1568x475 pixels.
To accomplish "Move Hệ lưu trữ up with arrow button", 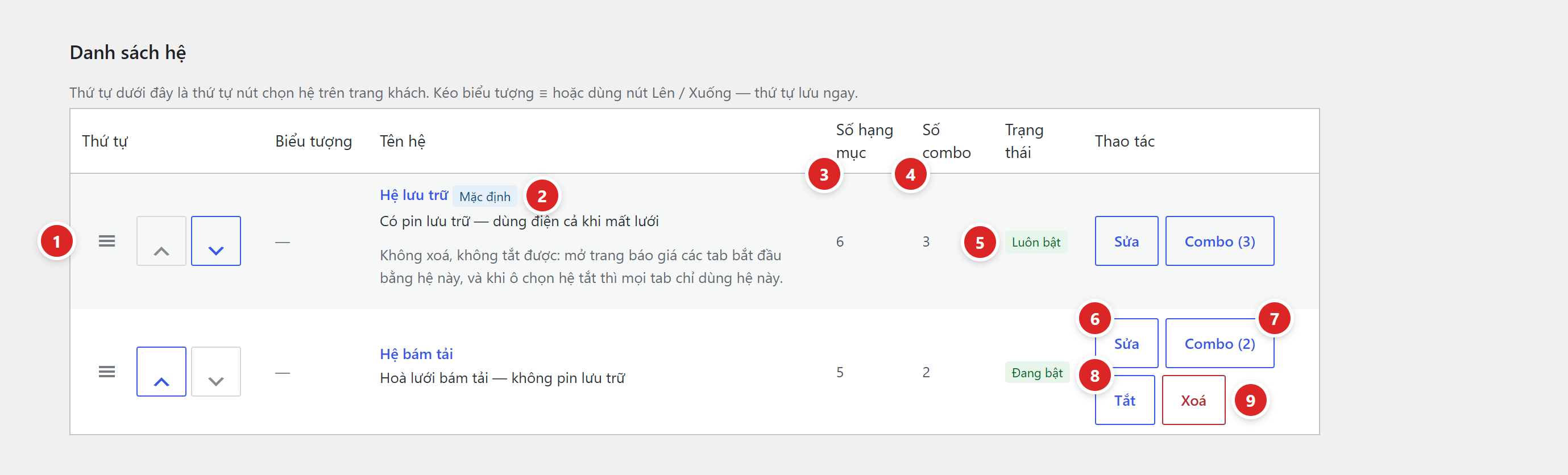I will 161,241.
